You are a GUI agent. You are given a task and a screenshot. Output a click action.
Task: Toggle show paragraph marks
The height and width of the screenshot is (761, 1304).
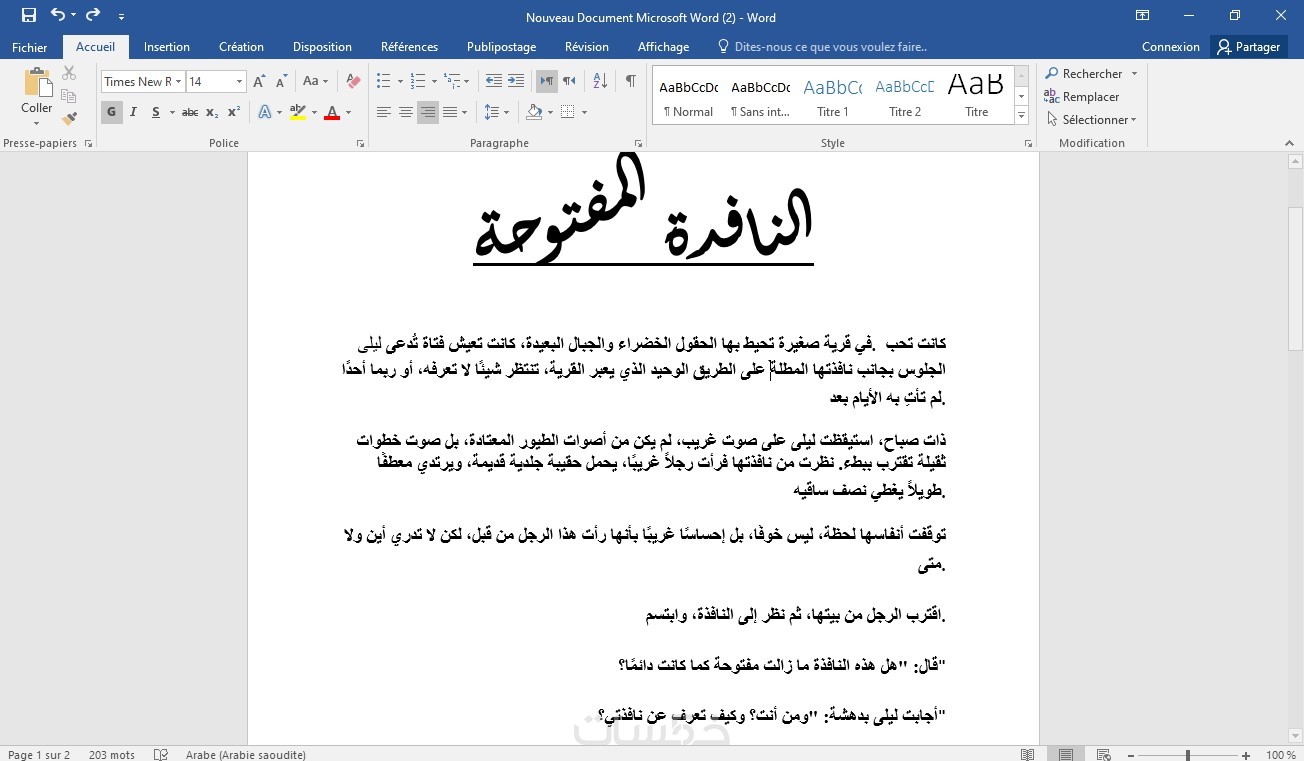(x=630, y=81)
